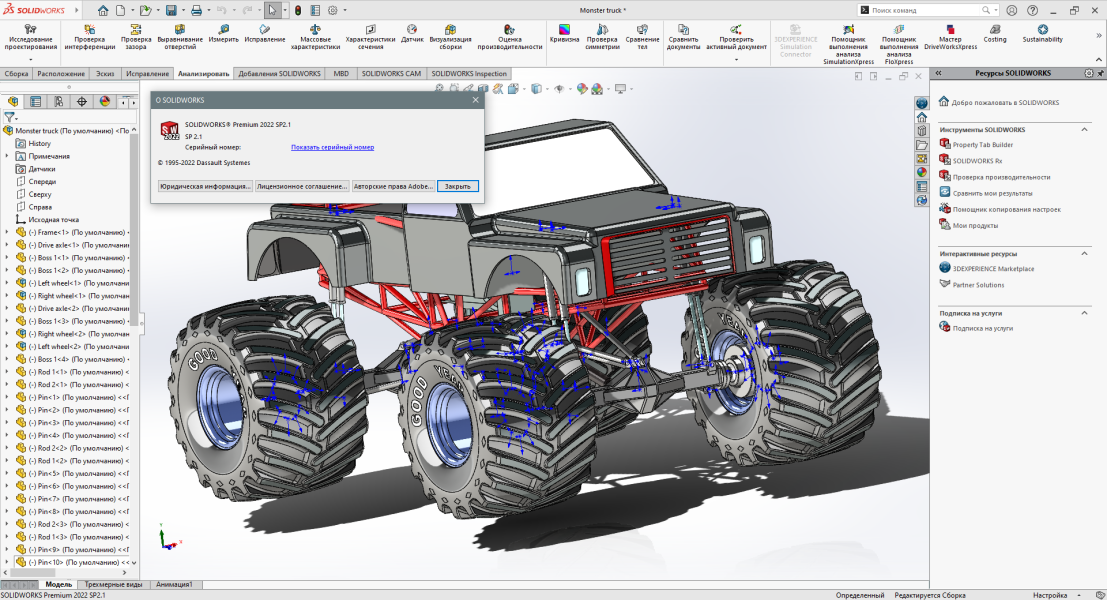Screen dimensions: 1107x600
Task: Click the Rebuild traffic light icon
Action: pos(299,11)
